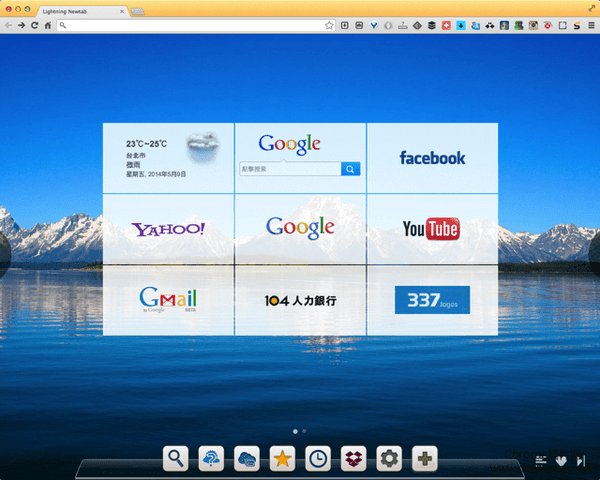600x480 pixels.
Task: Click the blue Google search button
Action: (350, 170)
